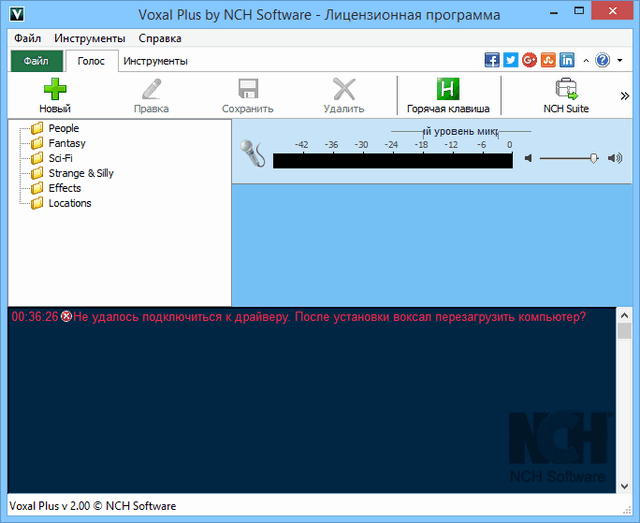Open the LinkedIn share icon
Screen dimensions: 640x523
click(x=567, y=60)
